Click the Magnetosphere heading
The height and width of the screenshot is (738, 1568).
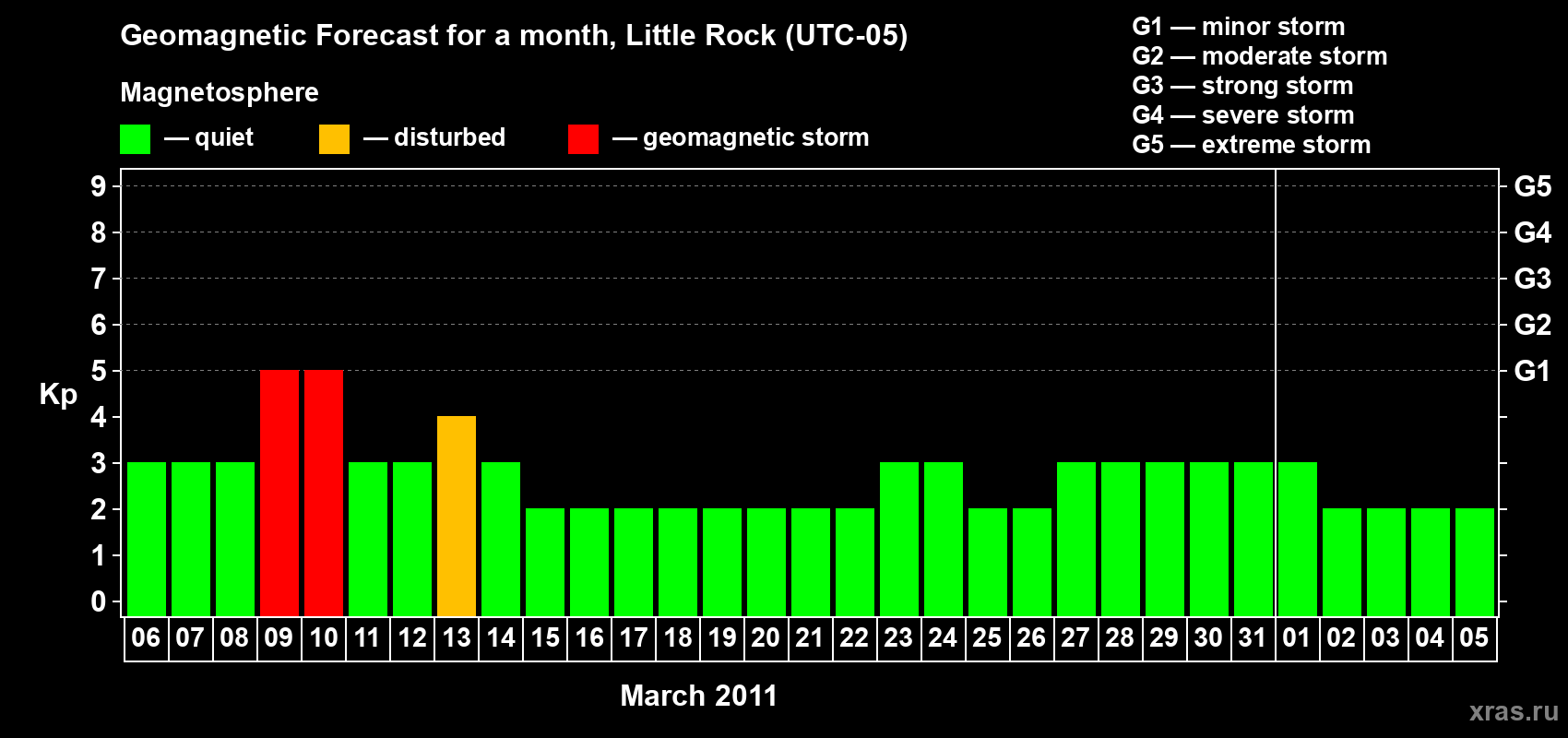pos(220,92)
